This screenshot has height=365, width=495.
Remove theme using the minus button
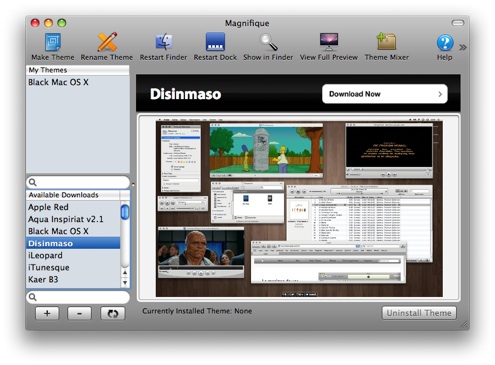tap(79, 313)
